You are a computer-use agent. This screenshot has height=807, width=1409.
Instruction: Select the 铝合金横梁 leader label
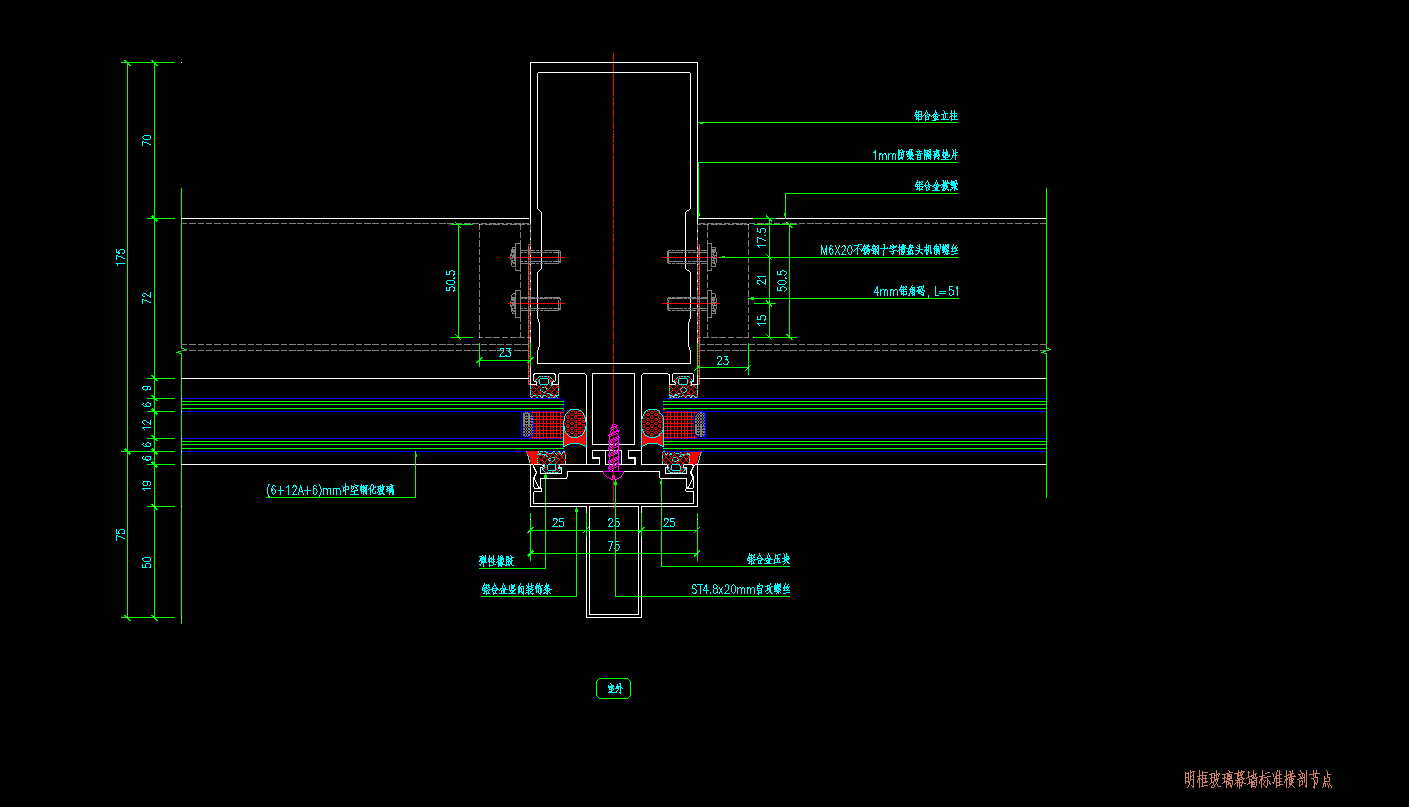(x=936, y=186)
